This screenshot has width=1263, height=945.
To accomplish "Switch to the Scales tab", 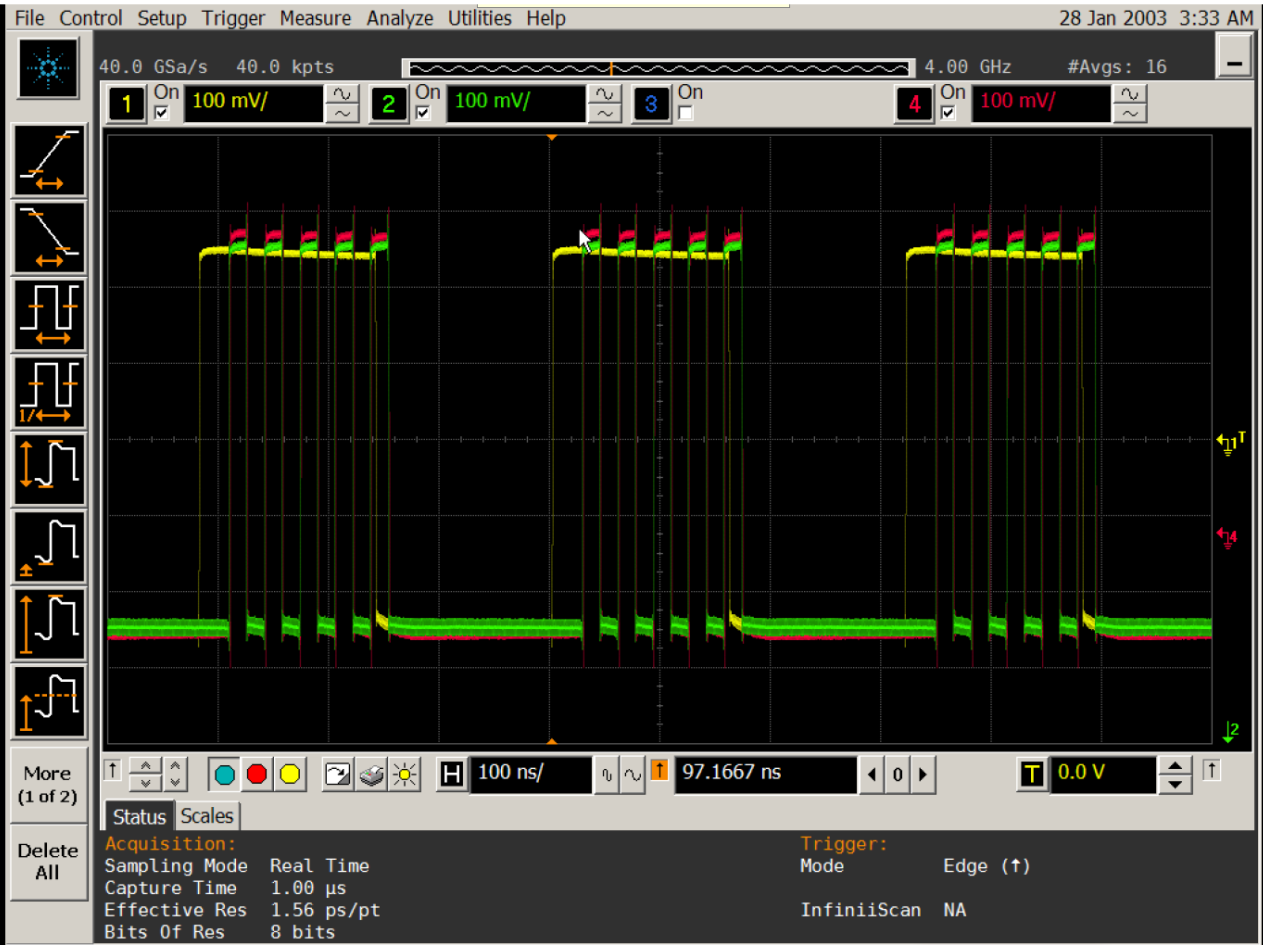I will pyautogui.click(x=207, y=816).
